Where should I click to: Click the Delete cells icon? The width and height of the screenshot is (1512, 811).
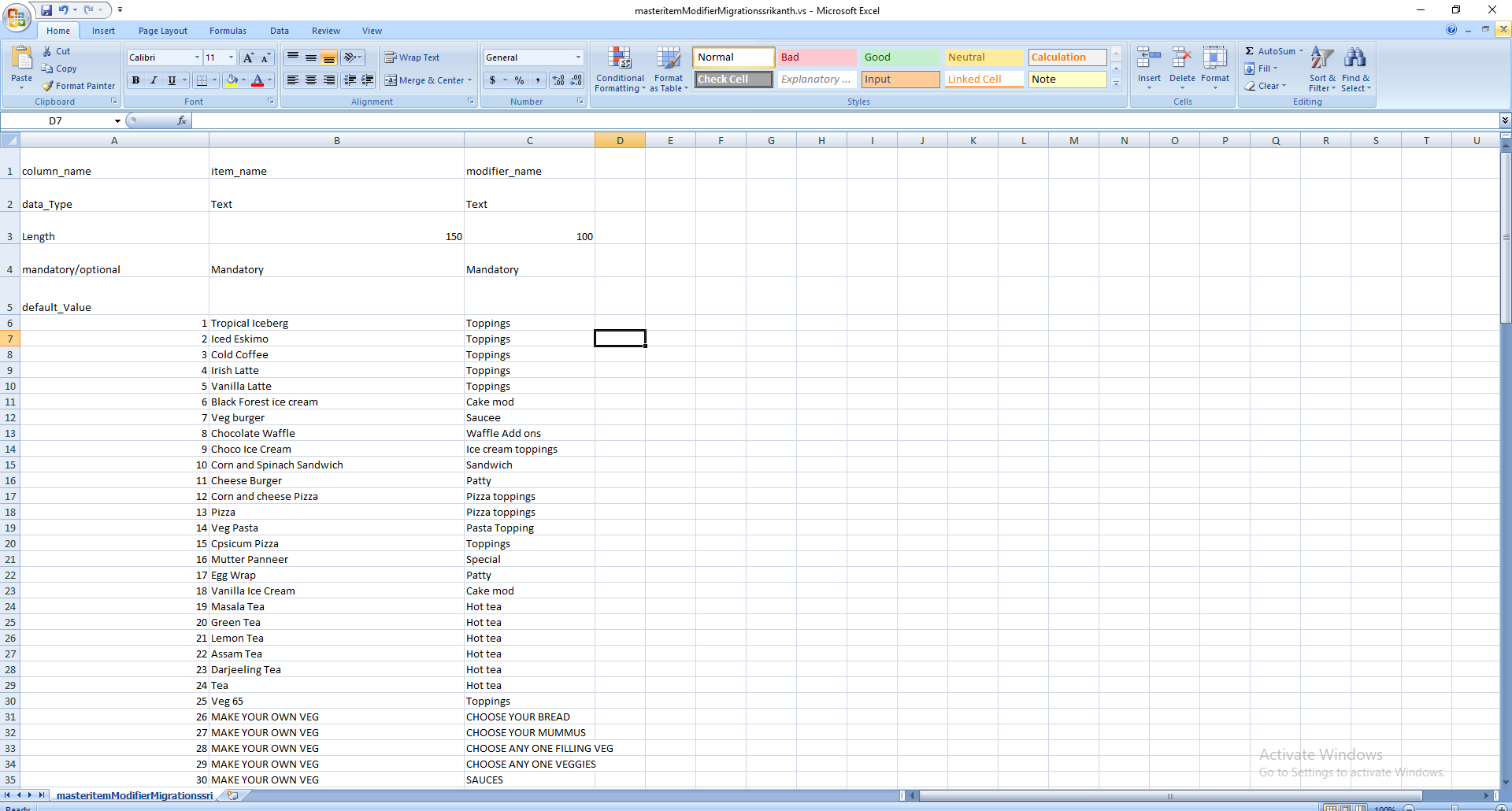coord(1182,59)
